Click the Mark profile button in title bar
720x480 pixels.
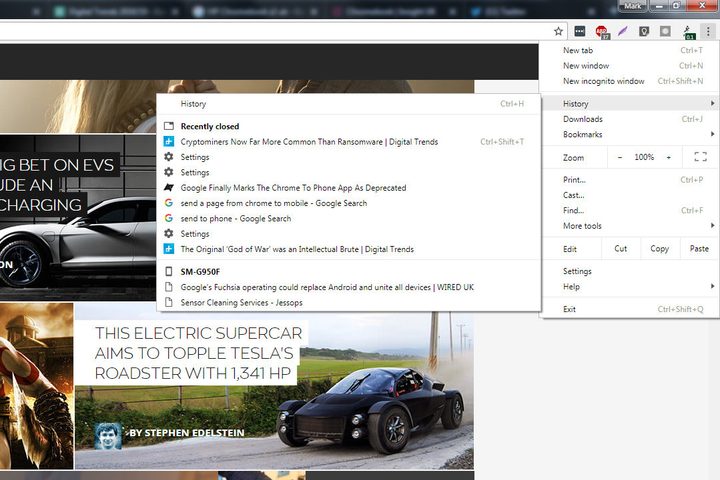(x=632, y=6)
